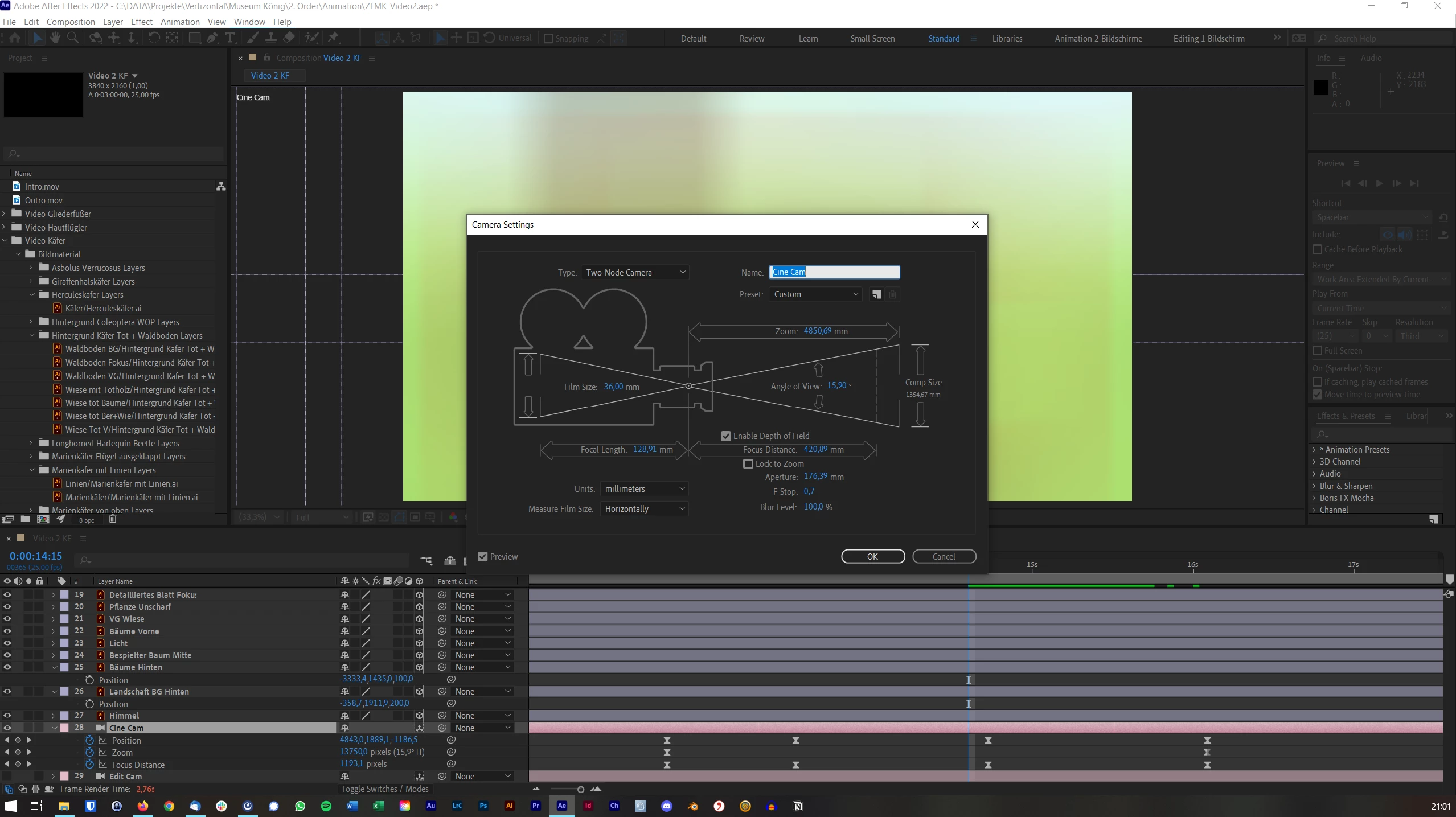Open Premiere Pro from the taskbar
The height and width of the screenshot is (817, 1456).
click(535, 806)
